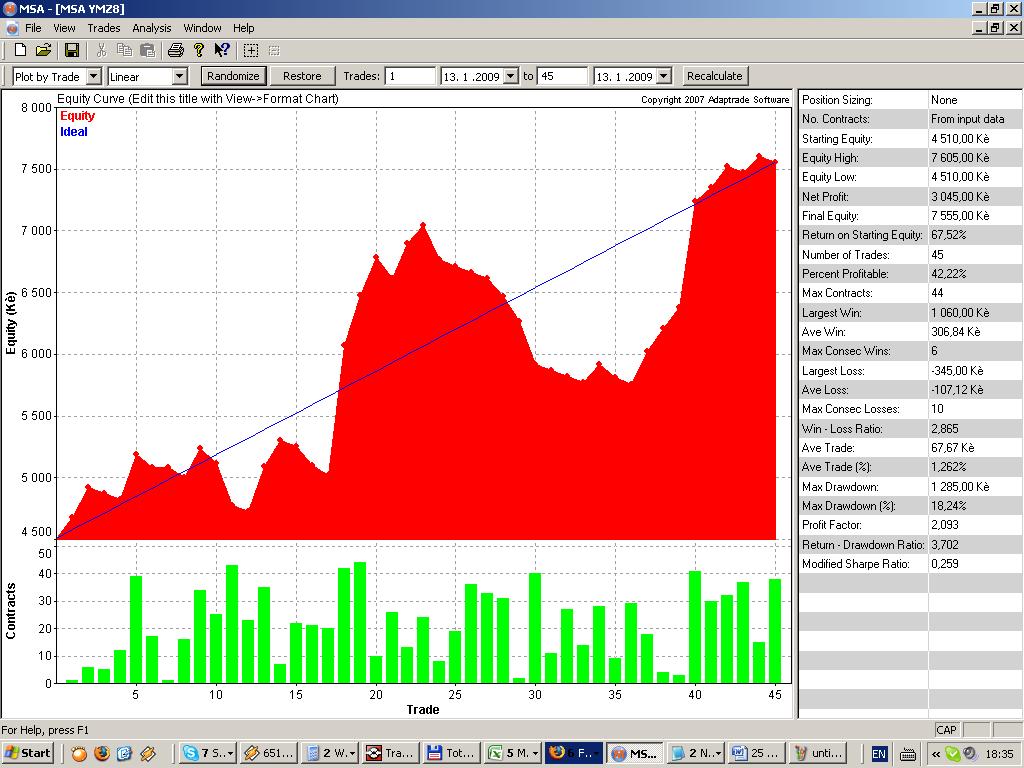
Task: Click the Copy icon in toolbar
Action: 124,50
